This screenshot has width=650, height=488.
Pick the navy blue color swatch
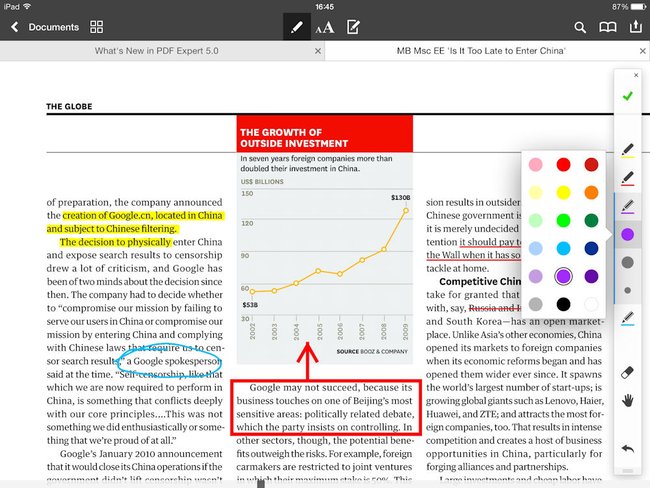tap(591, 248)
